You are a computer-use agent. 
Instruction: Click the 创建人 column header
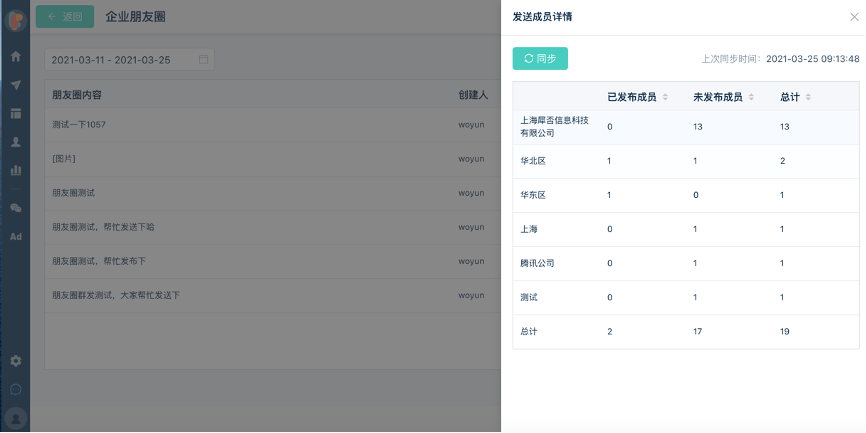tap(473, 95)
